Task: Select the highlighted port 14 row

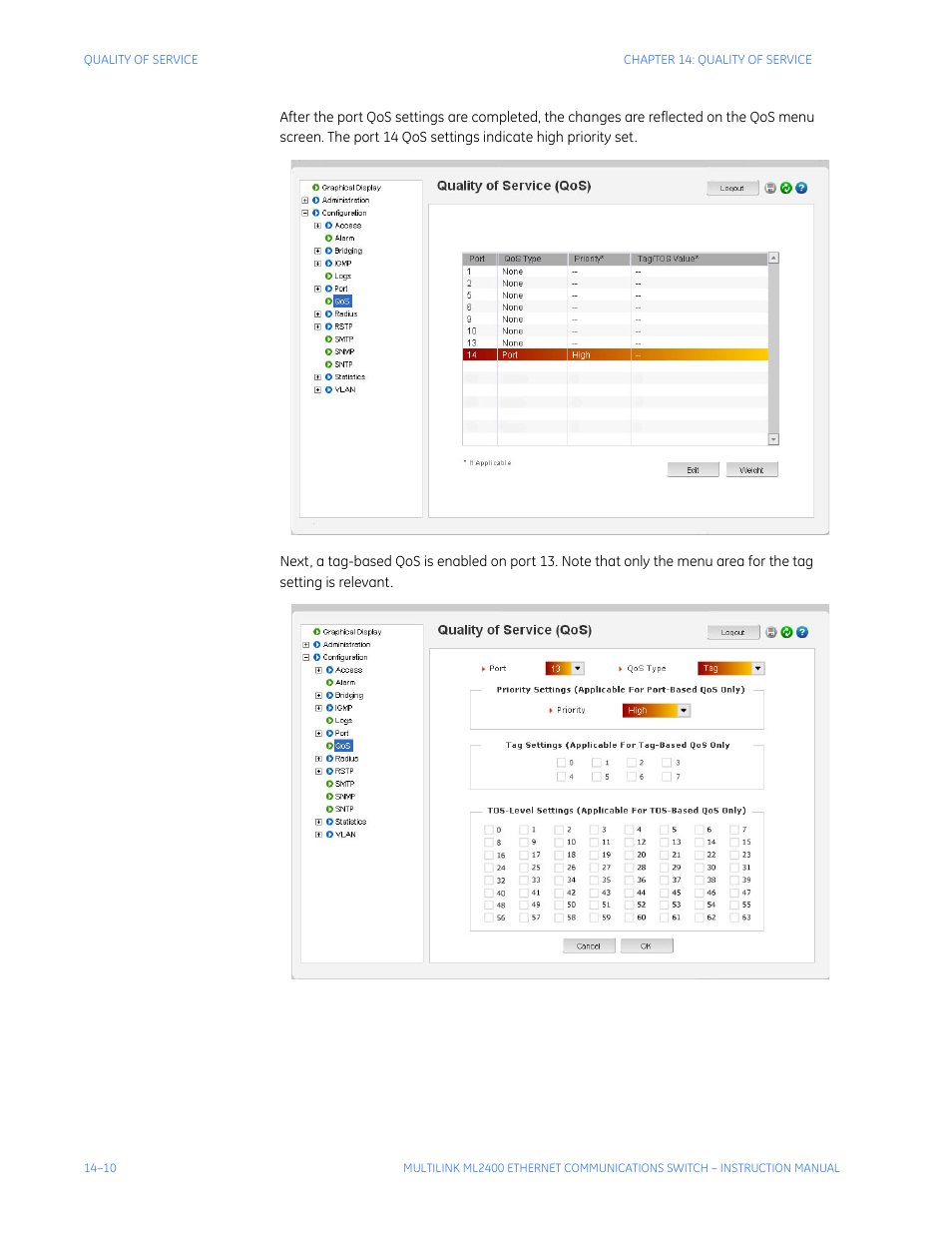Action: [x=614, y=354]
